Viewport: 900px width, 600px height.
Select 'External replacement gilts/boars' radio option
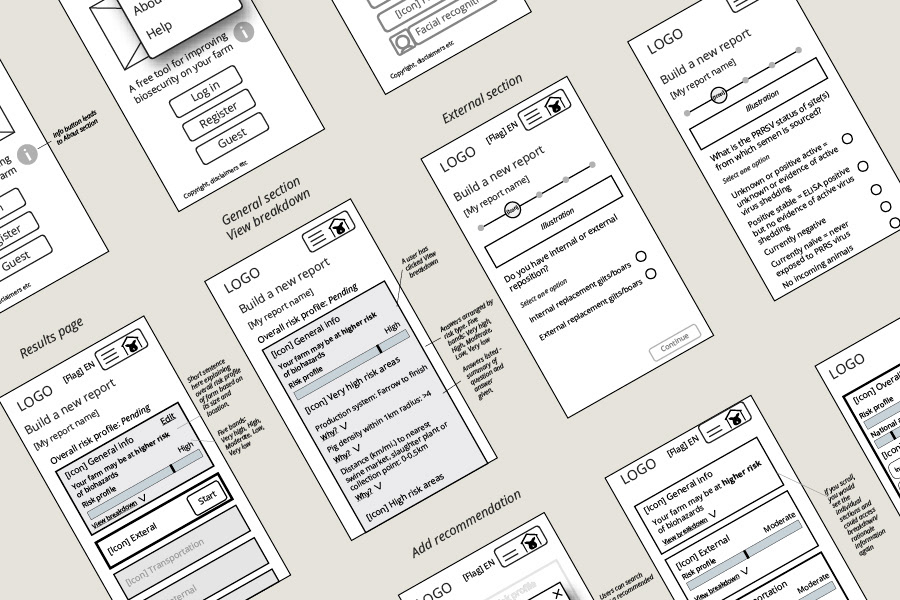650,274
